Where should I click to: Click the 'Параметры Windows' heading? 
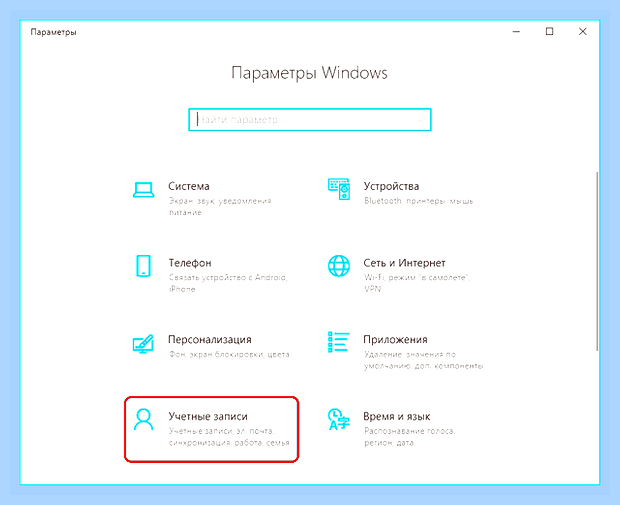point(309,73)
